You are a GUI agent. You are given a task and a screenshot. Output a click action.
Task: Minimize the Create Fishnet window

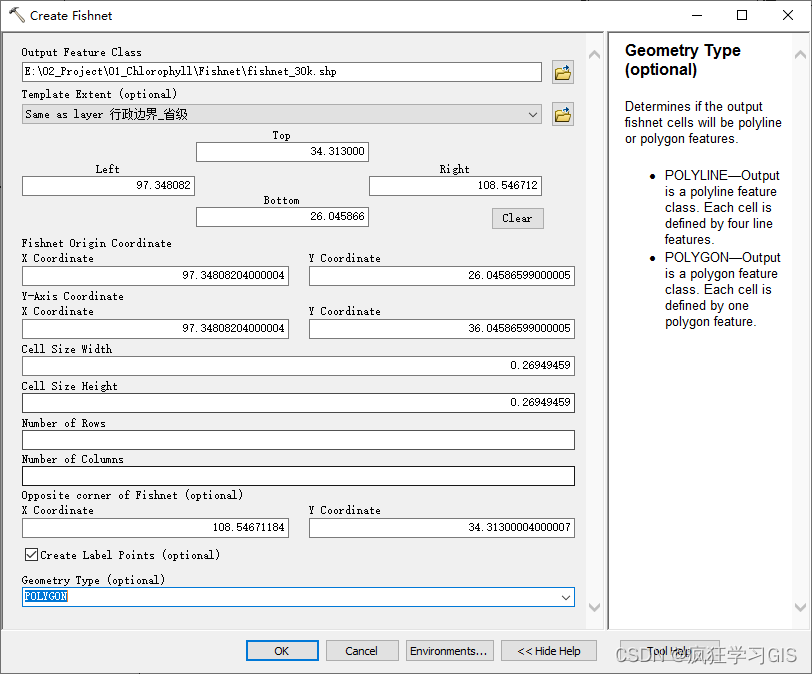[697, 16]
